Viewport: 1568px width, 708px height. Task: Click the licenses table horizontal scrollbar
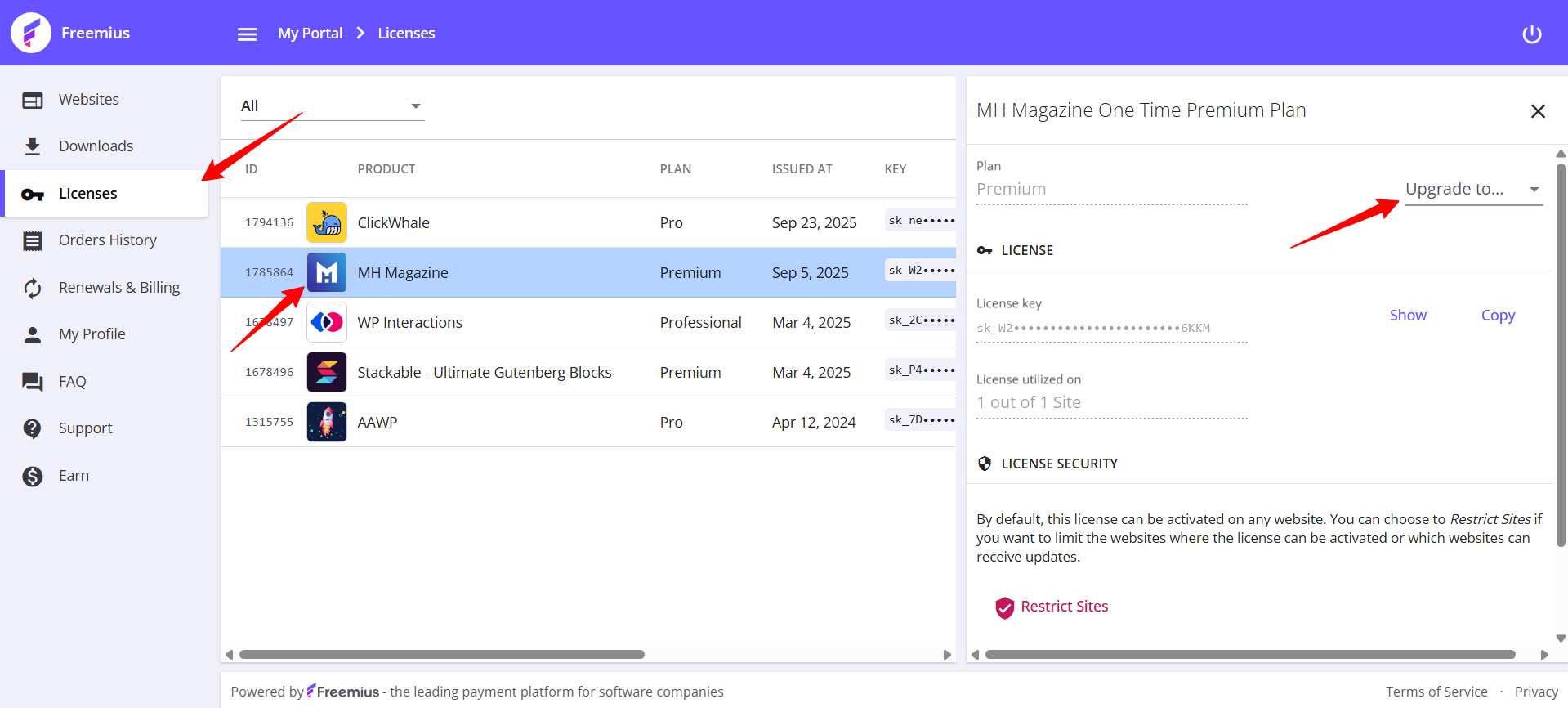tap(441, 654)
